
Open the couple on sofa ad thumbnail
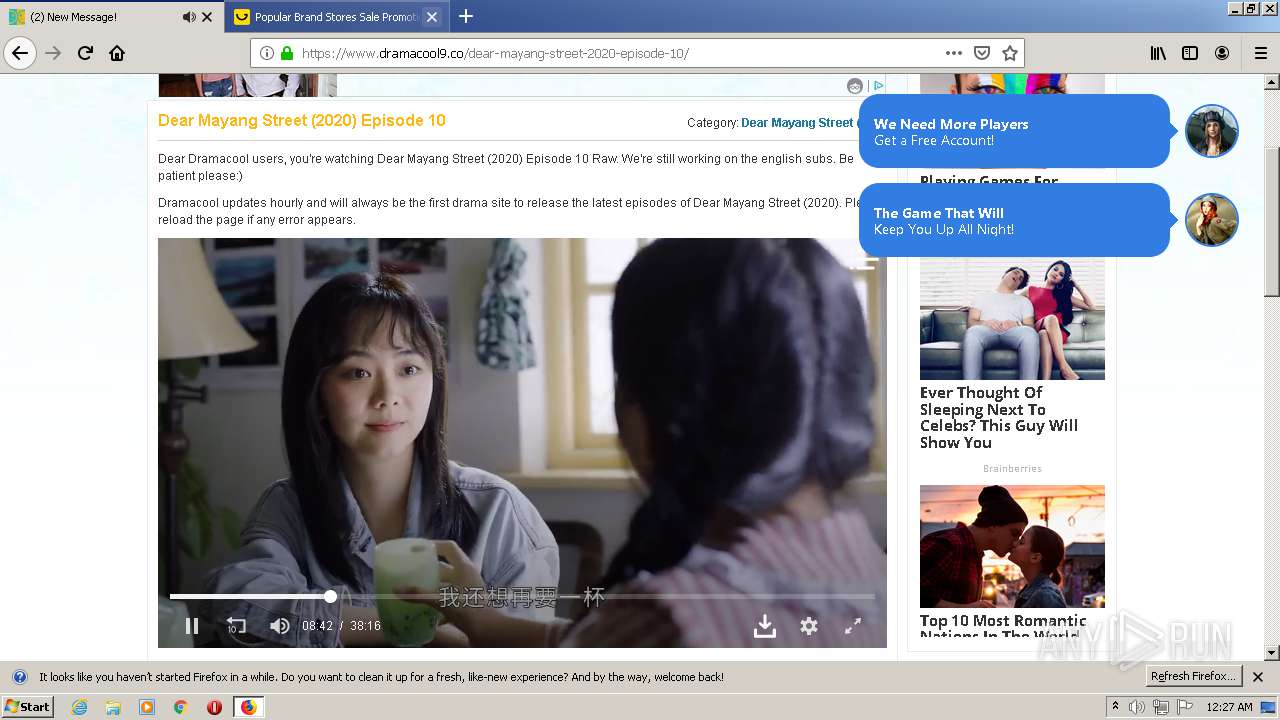click(x=1012, y=319)
